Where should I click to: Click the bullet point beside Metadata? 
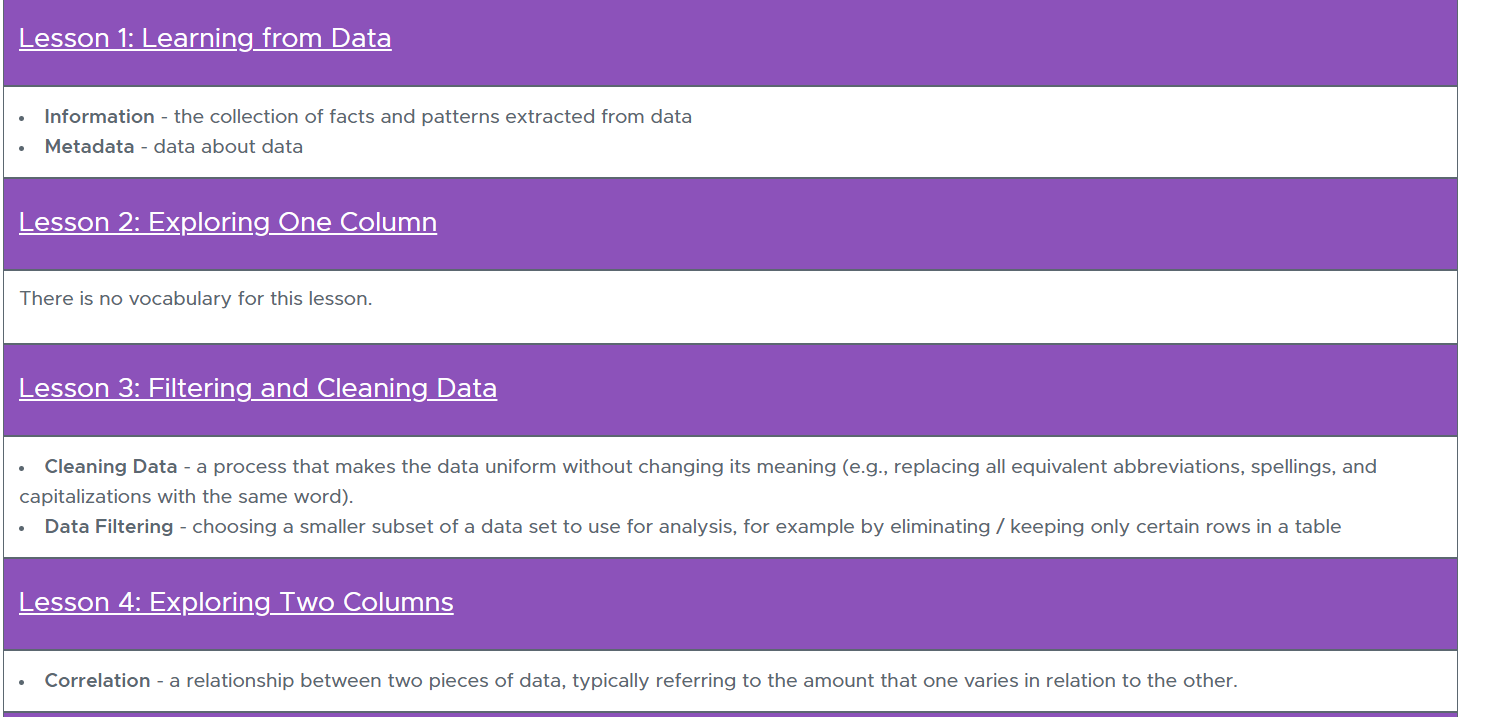click(23, 148)
